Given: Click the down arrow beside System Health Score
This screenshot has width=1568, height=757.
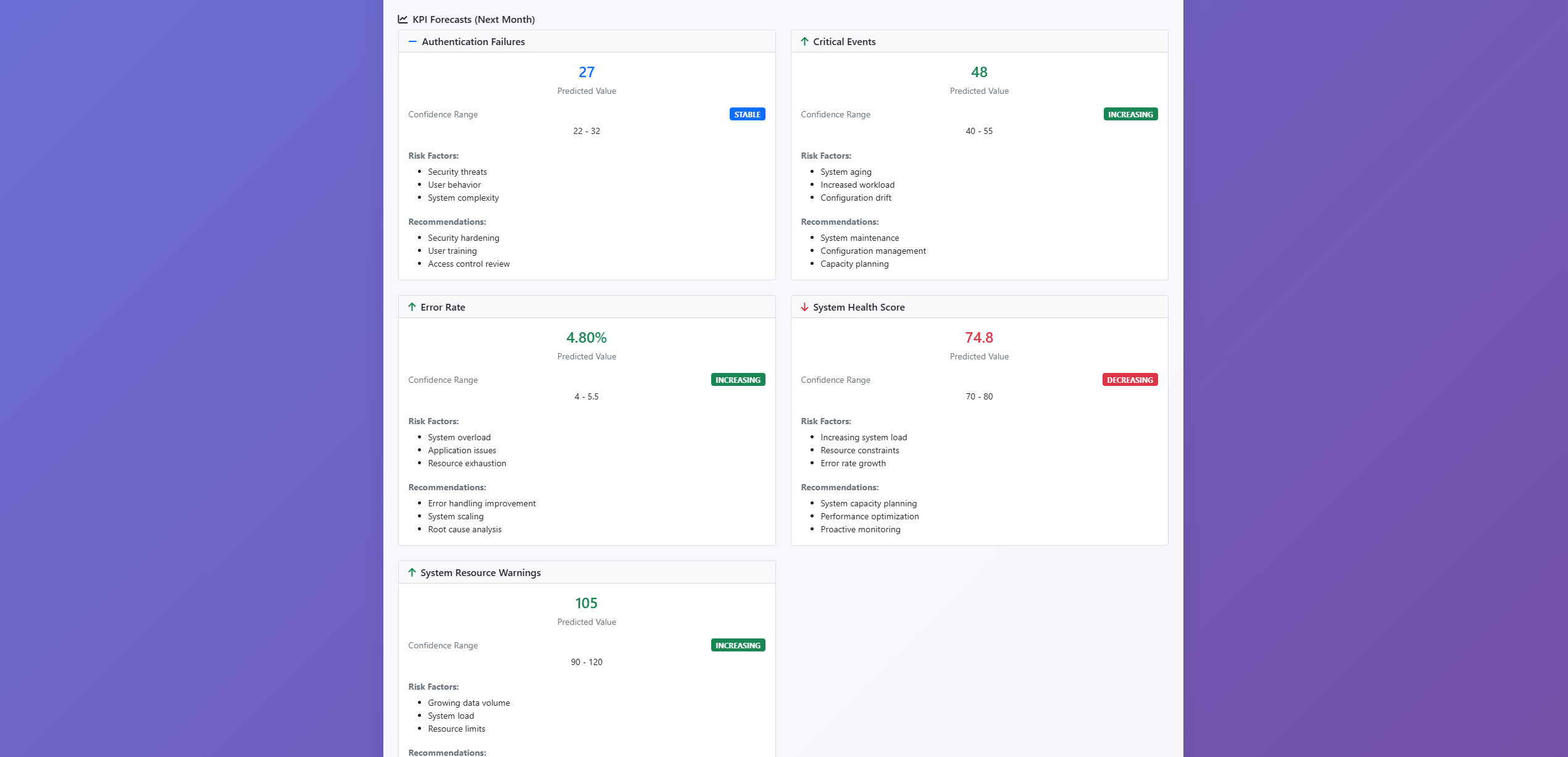Looking at the screenshot, I should [x=804, y=307].
